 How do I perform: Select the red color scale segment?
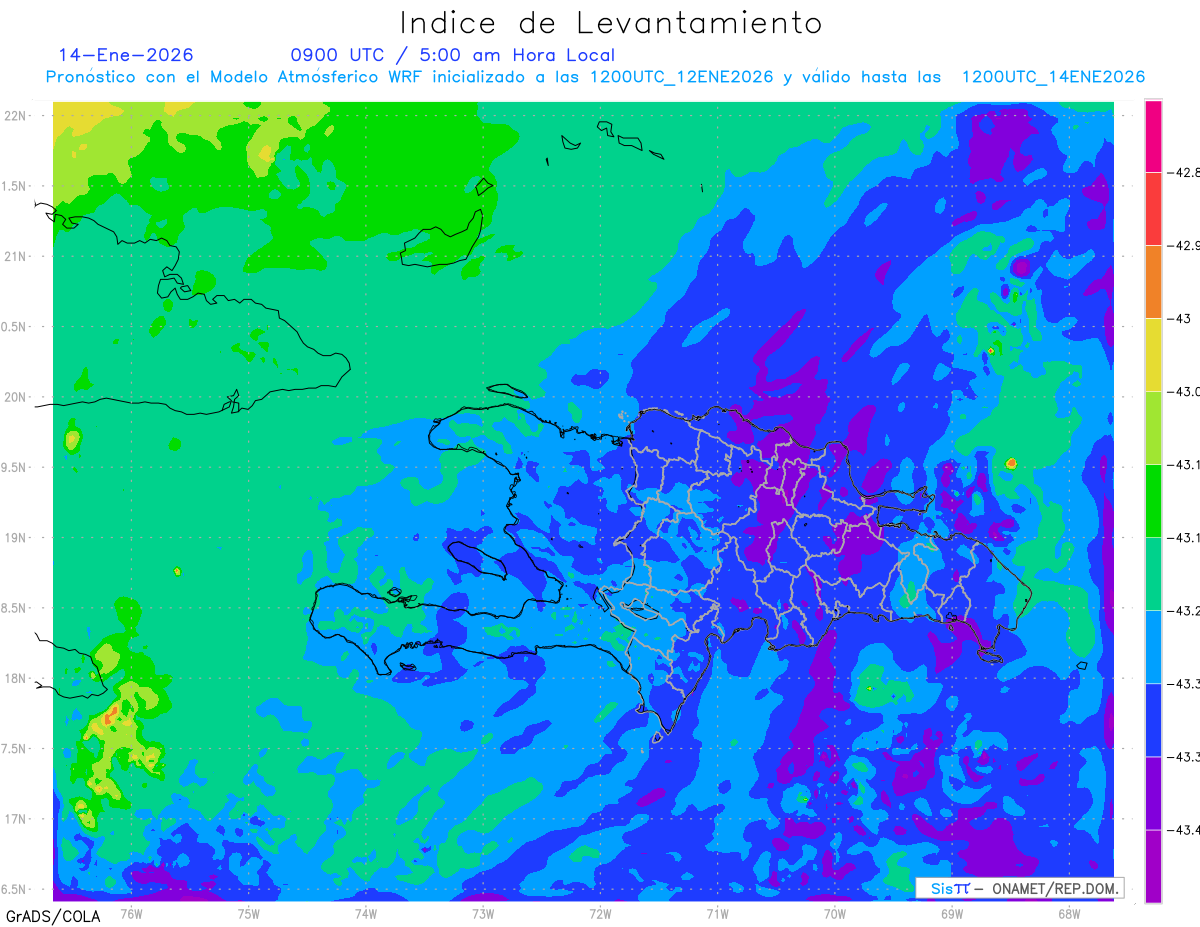point(1153,209)
